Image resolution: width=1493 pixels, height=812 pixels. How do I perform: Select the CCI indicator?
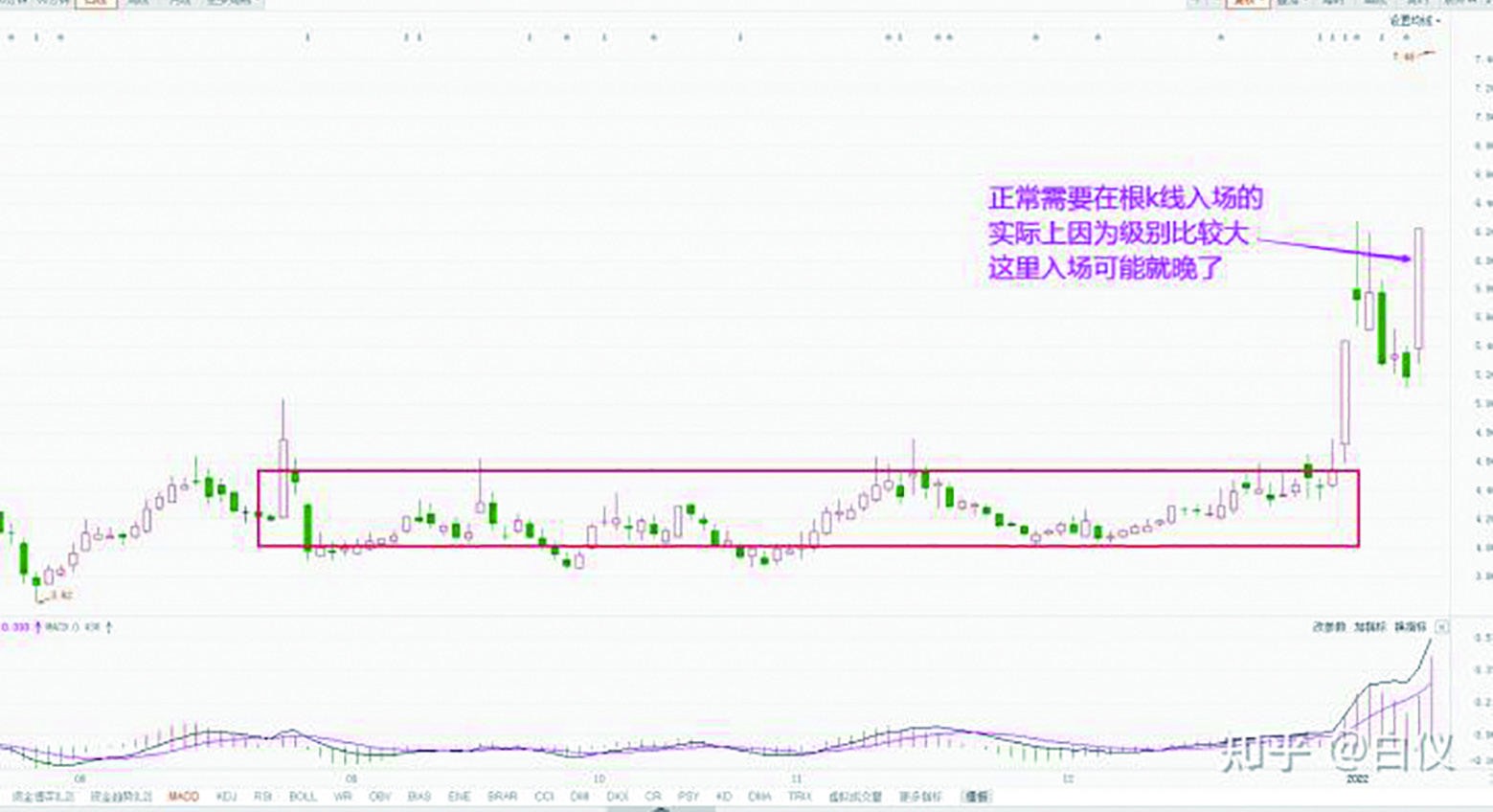[543, 796]
